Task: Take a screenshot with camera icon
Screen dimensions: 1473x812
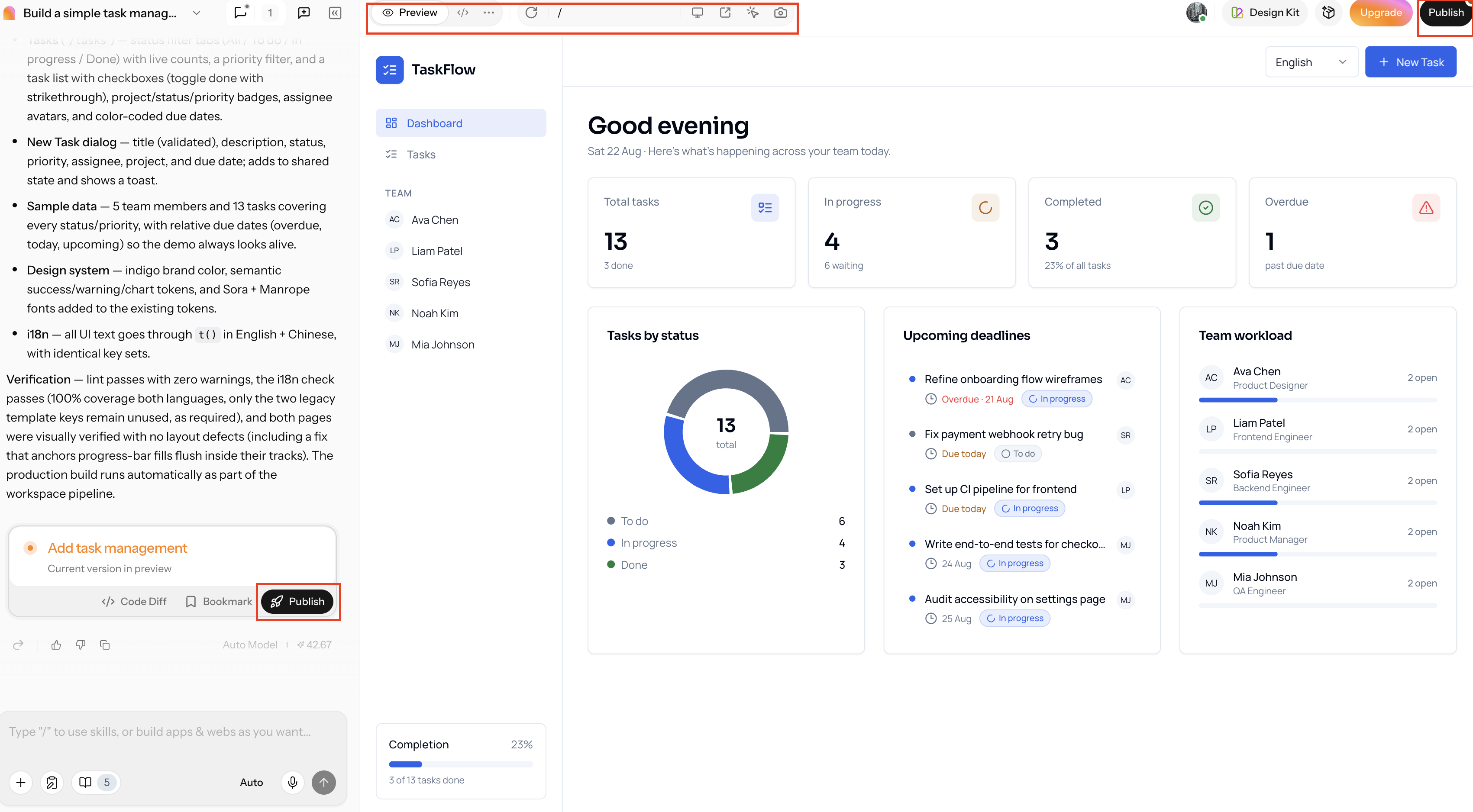Action: coord(780,13)
